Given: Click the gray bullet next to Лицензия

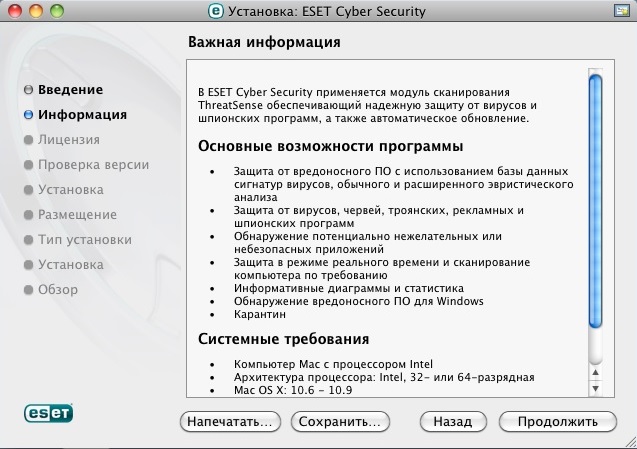Looking at the screenshot, I should 28,140.
